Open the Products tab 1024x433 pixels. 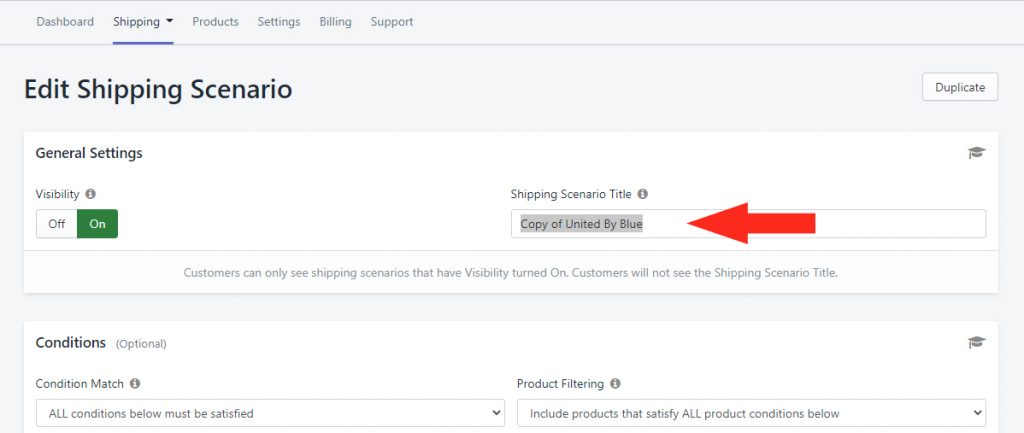click(x=216, y=22)
